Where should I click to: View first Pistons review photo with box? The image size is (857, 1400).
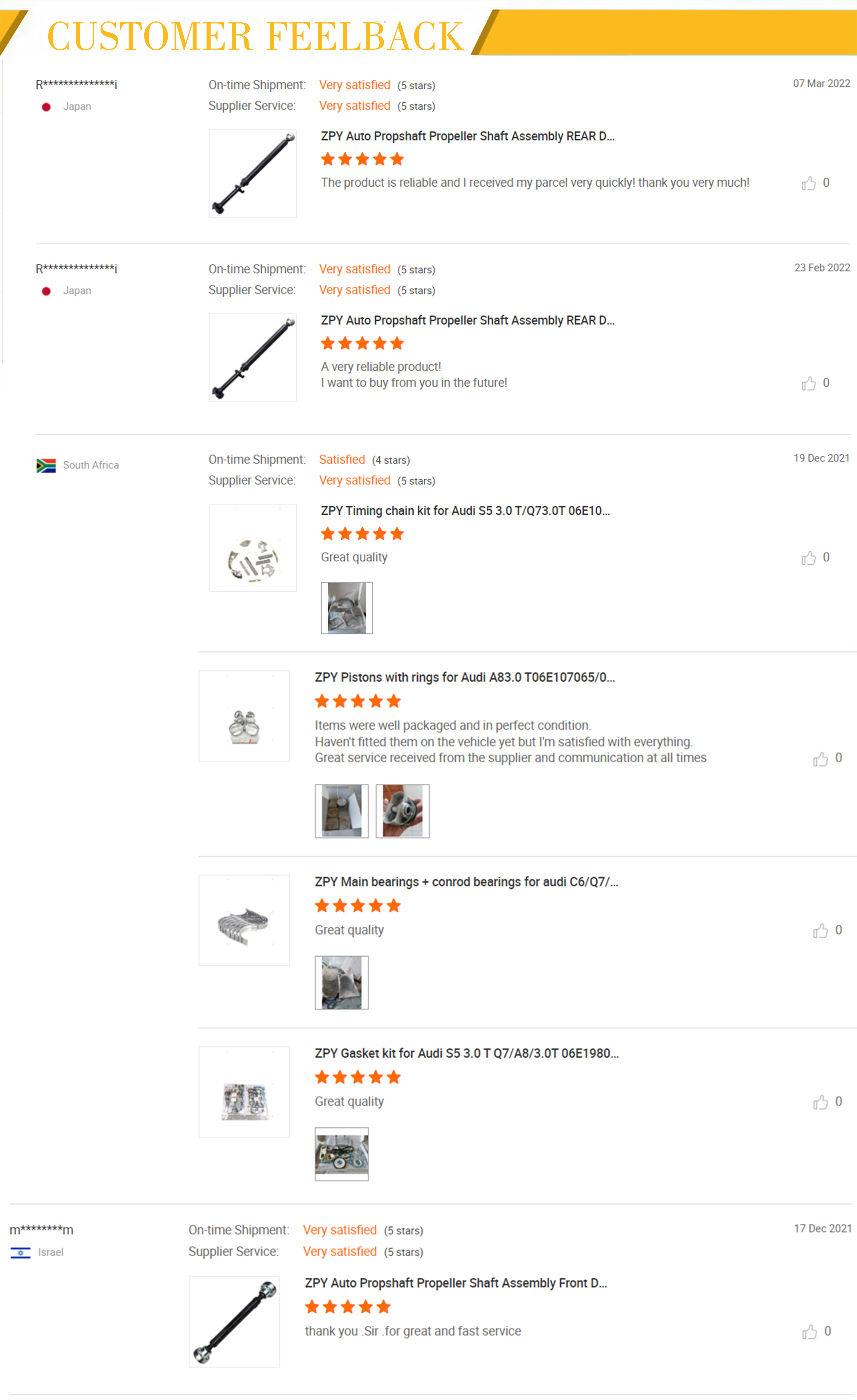[341, 811]
